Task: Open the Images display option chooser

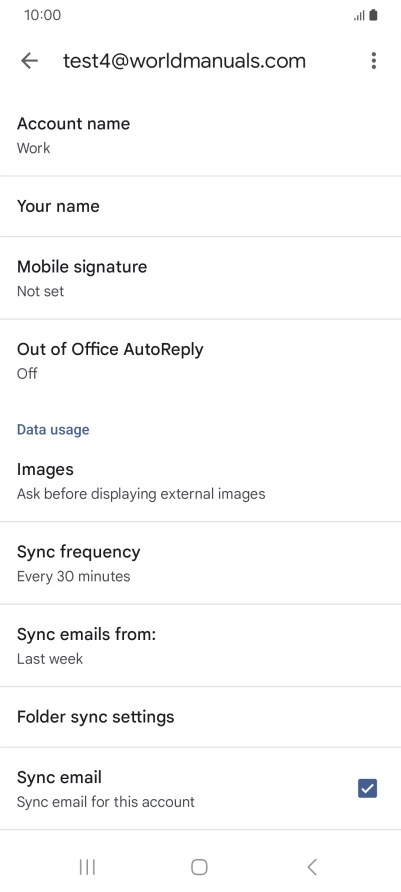Action: pos(200,480)
